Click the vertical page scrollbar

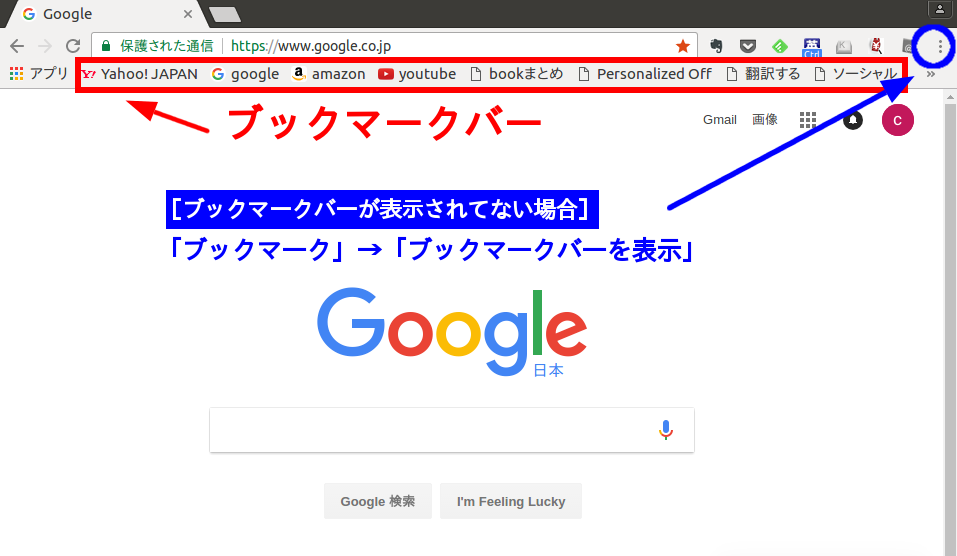(950, 330)
